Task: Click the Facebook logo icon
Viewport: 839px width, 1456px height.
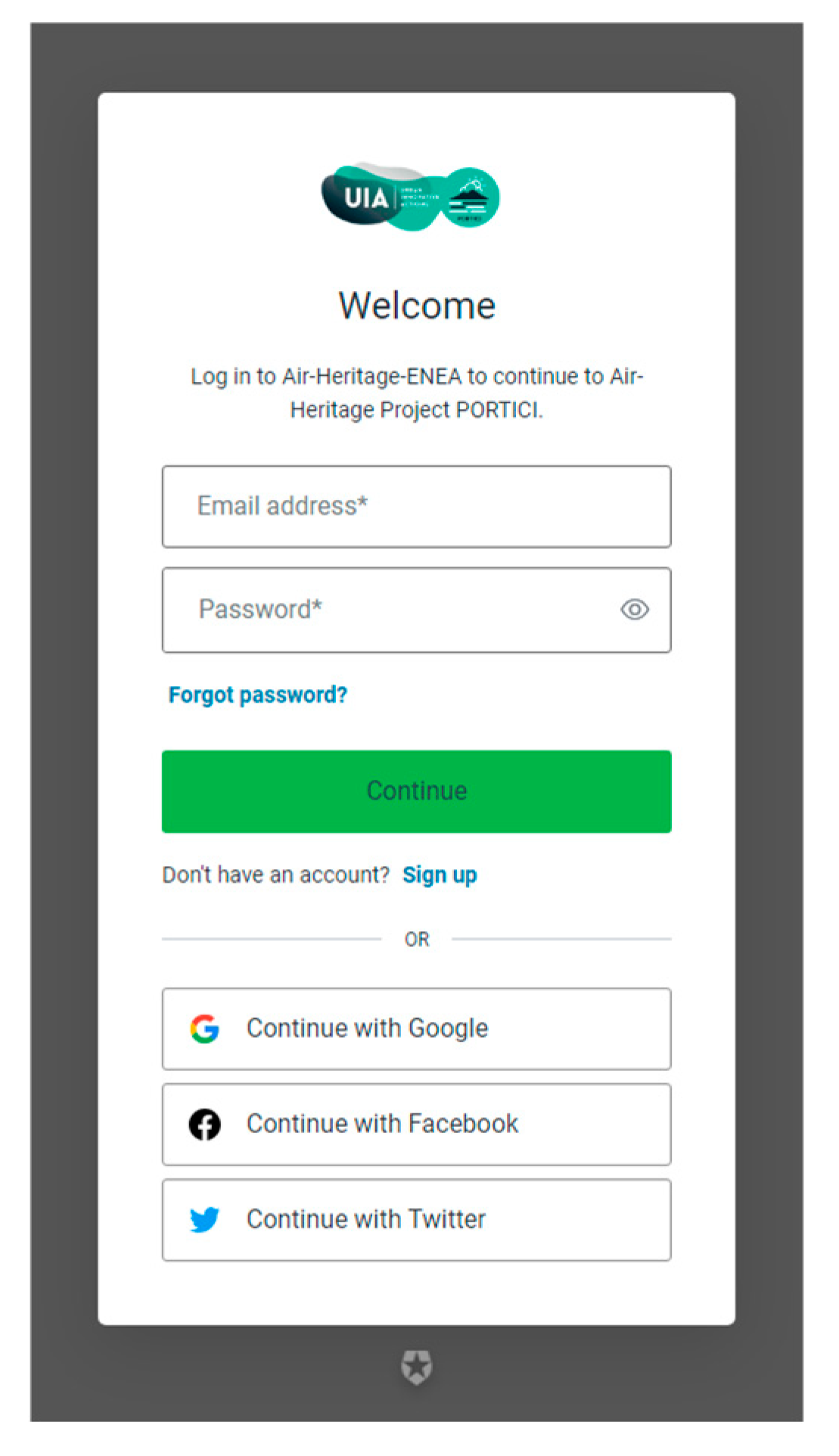Action: pos(204,1125)
